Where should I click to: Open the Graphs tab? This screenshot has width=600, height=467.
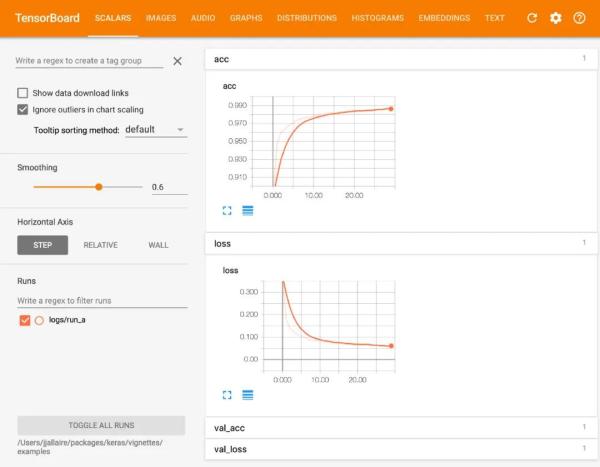click(x=246, y=18)
